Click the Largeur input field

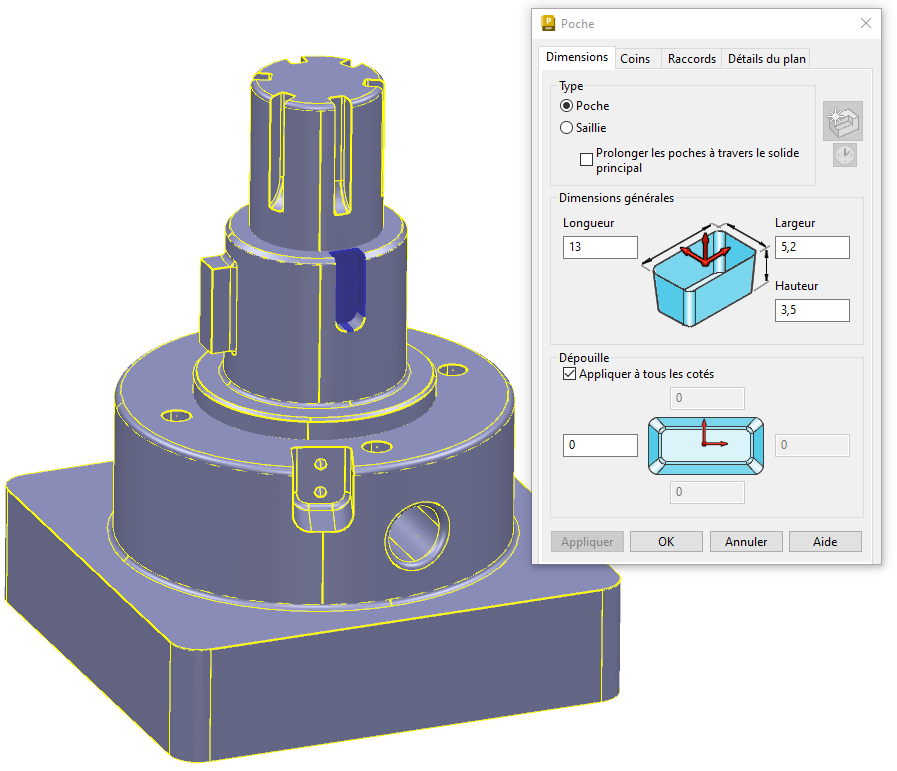[x=812, y=247]
